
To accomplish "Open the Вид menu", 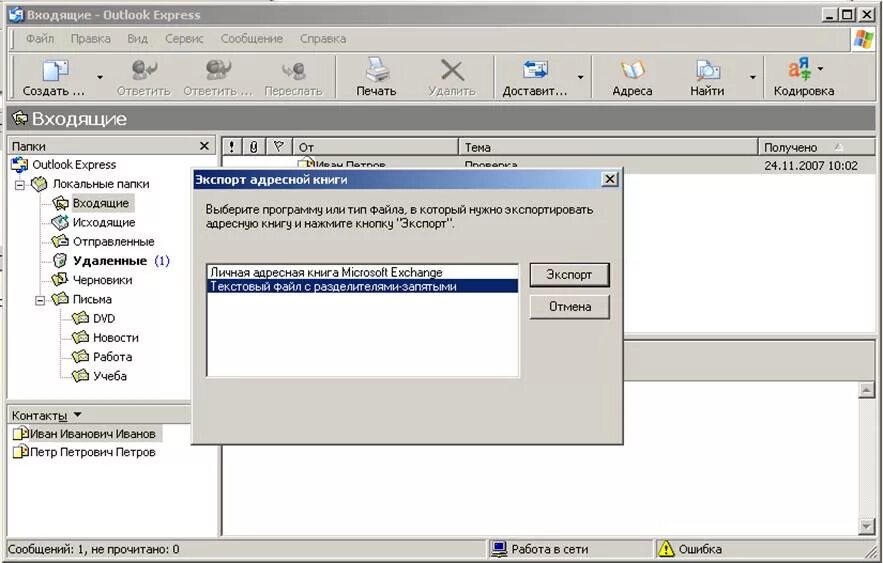I will pyautogui.click(x=137, y=39).
